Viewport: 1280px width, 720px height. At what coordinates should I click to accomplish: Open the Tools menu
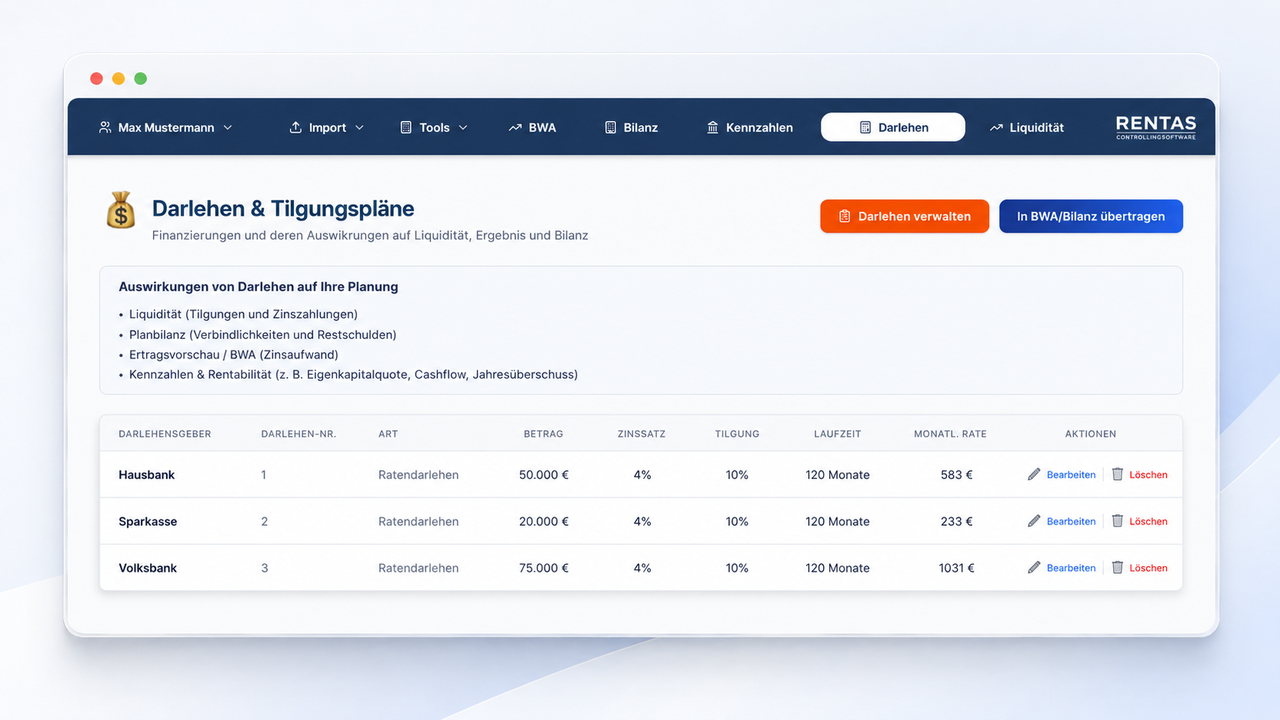click(434, 128)
